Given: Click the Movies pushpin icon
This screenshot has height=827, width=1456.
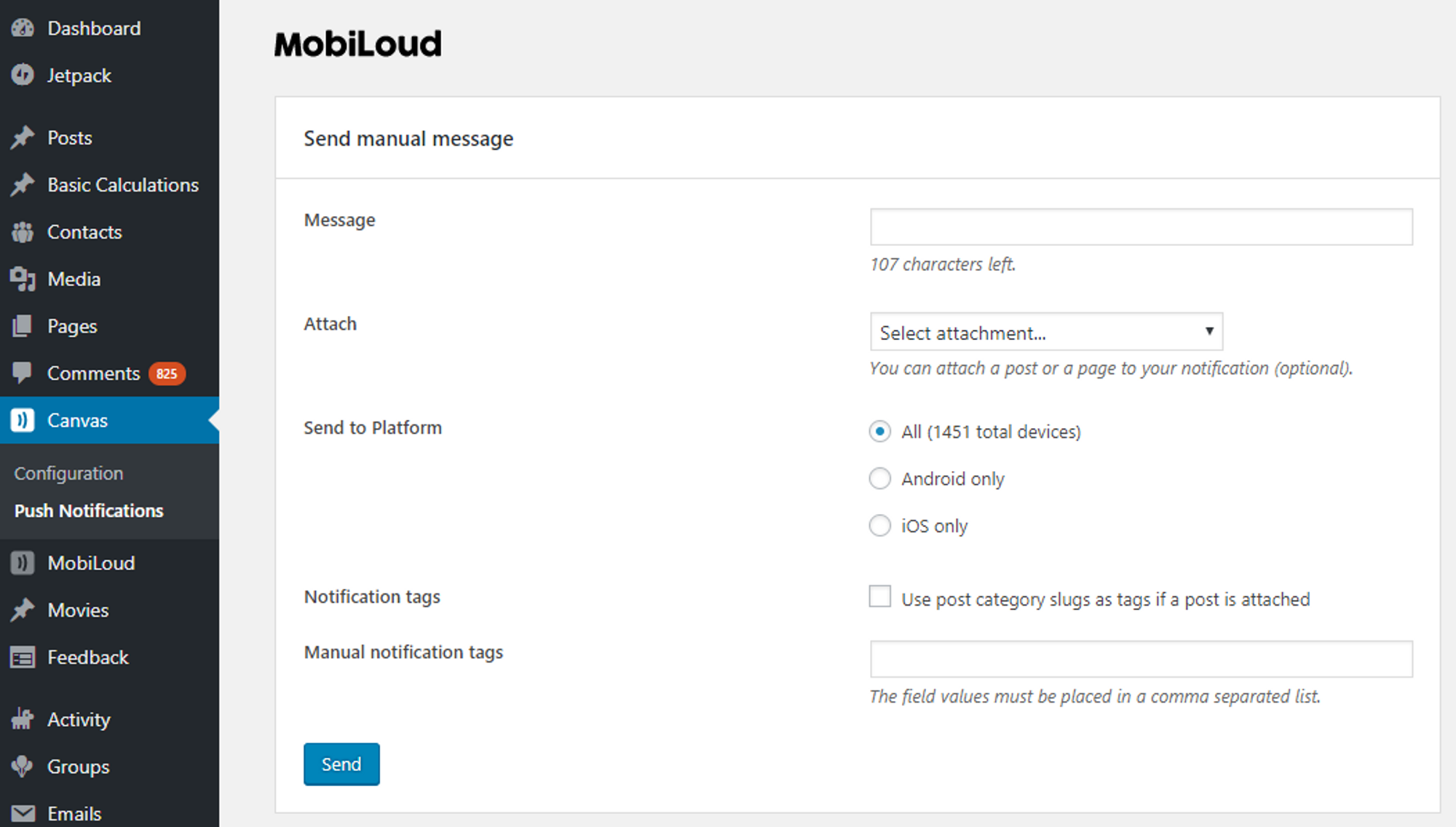Looking at the screenshot, I should (23, 610).
